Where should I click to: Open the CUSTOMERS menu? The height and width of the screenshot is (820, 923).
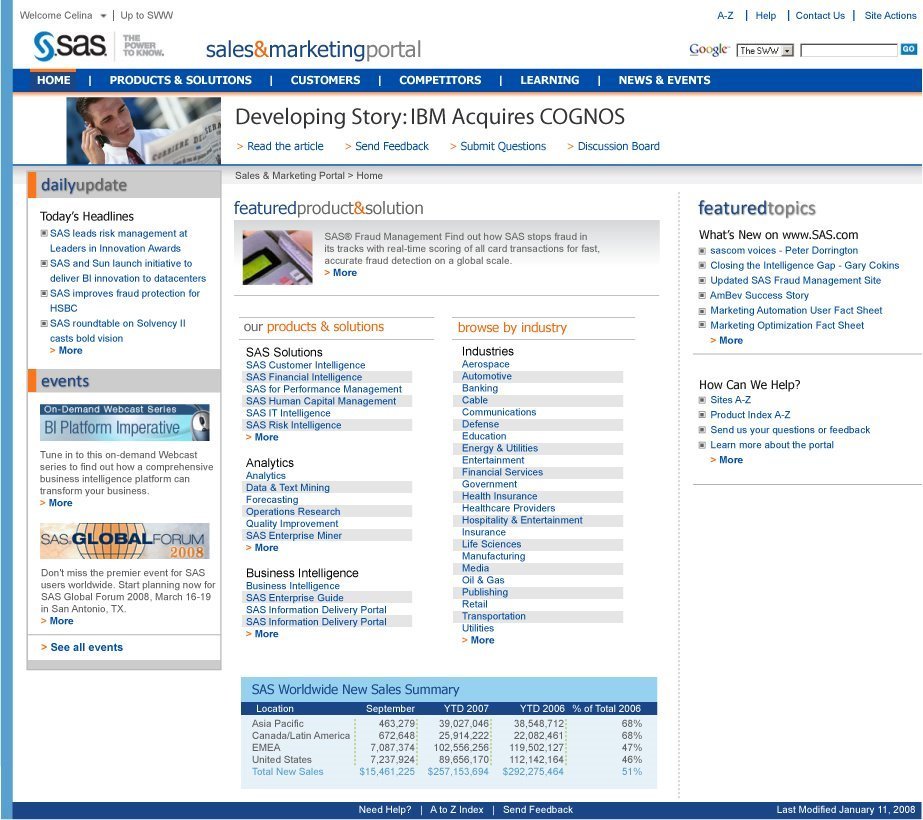coord(325,80)
